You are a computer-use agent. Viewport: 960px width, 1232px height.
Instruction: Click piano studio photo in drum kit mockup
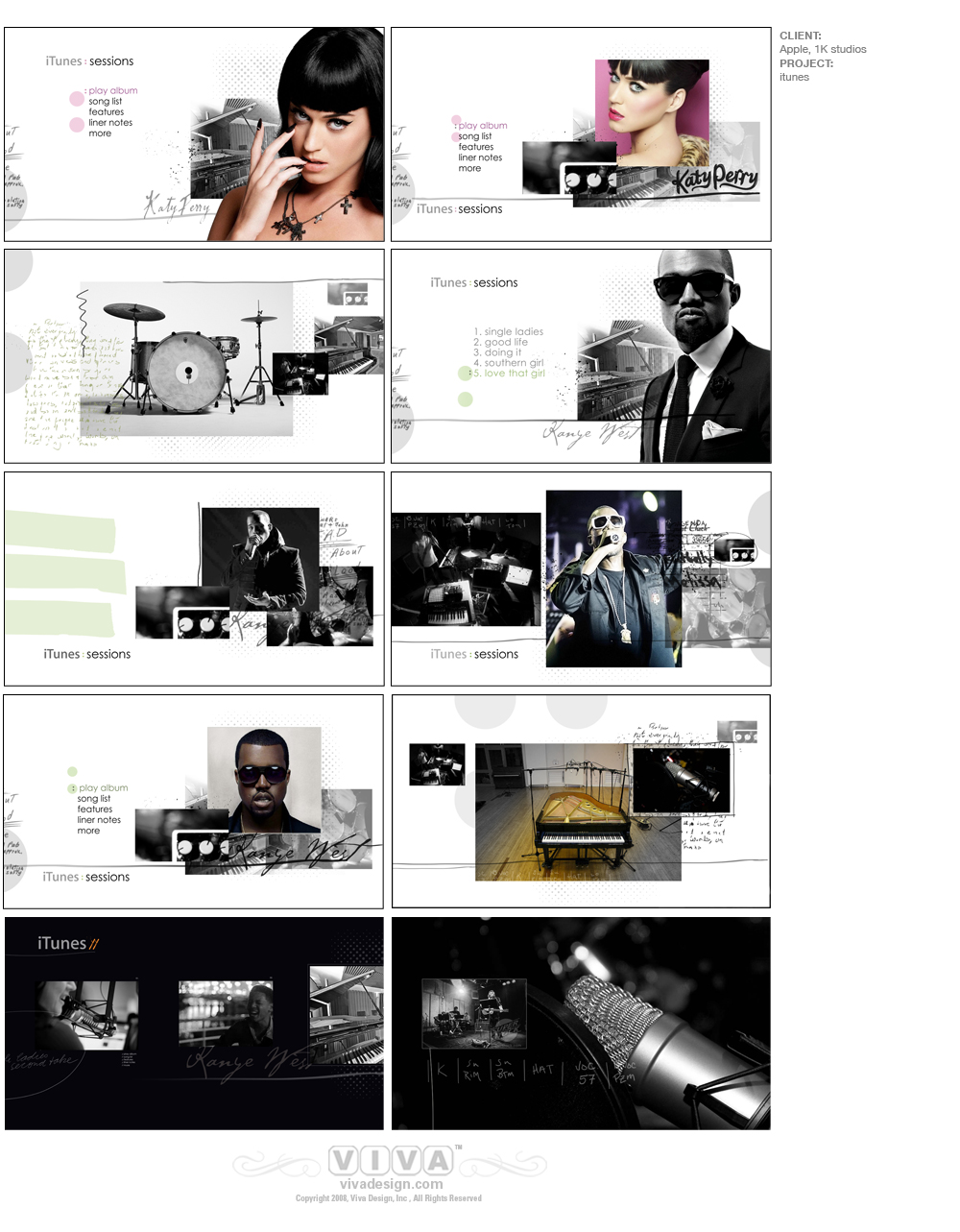tap(349, 346)
